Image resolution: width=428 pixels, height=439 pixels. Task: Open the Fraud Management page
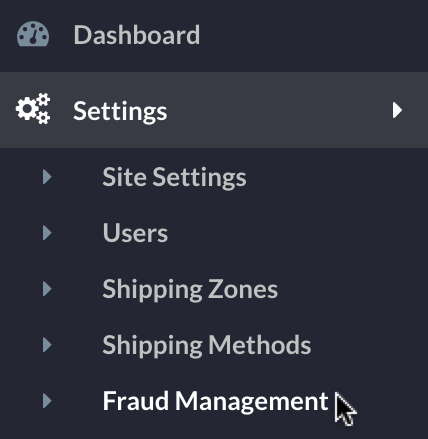click(x=215, y=401)
